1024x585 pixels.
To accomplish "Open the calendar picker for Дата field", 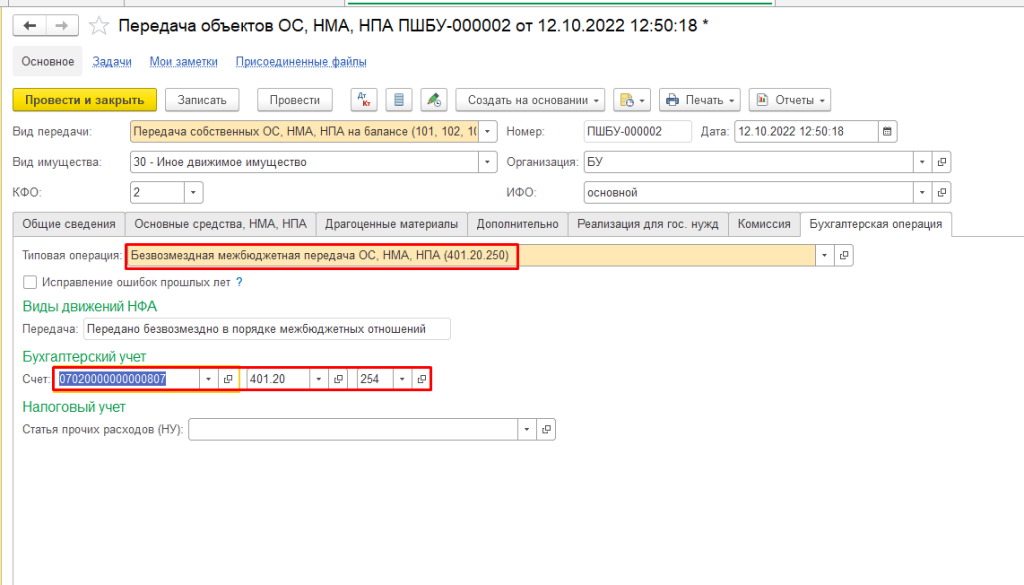I will (x=887, y=131).
